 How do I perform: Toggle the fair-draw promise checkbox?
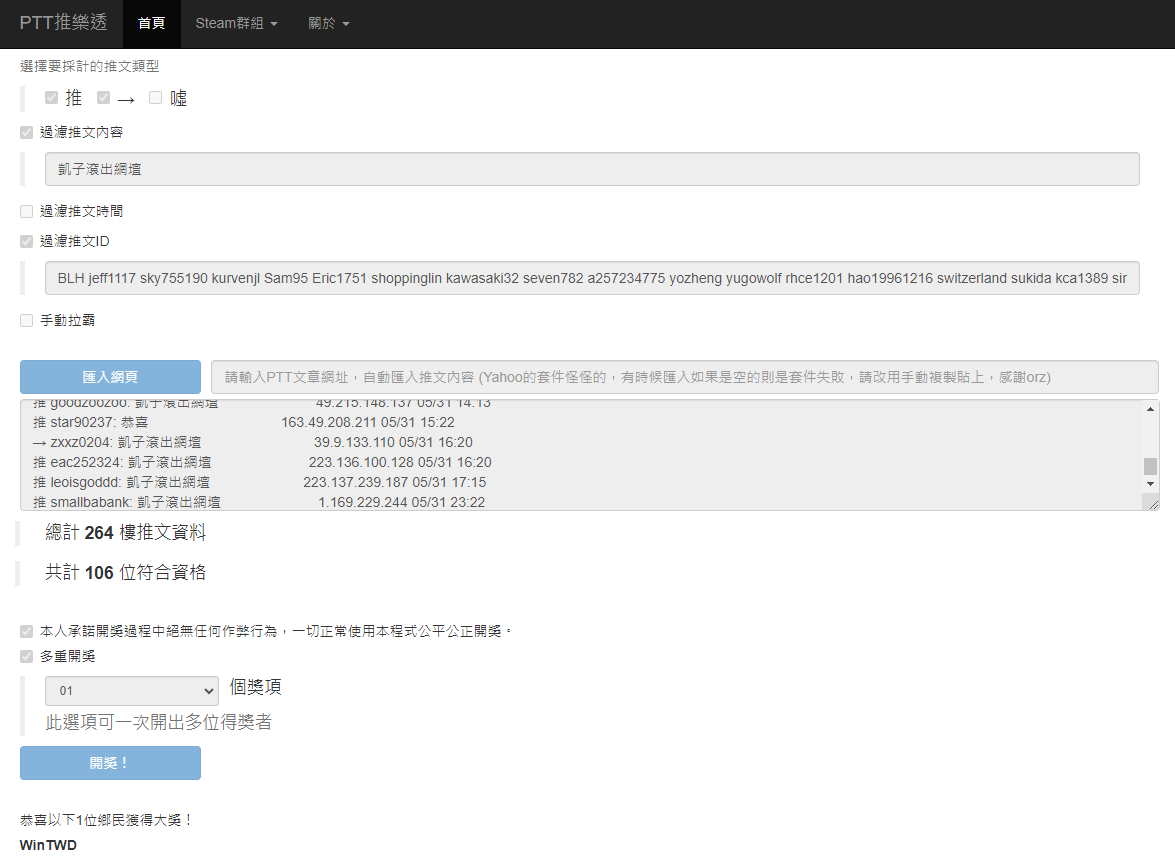26,631
